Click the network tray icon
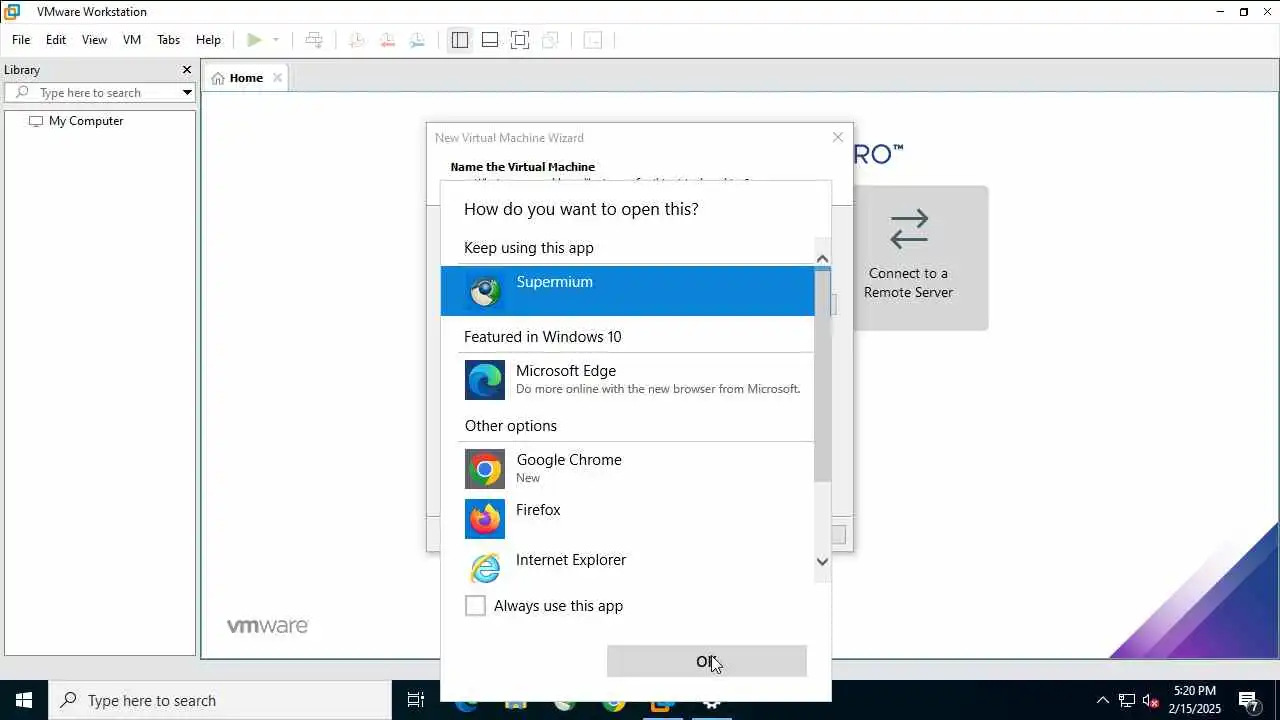 pos(1127,700)
